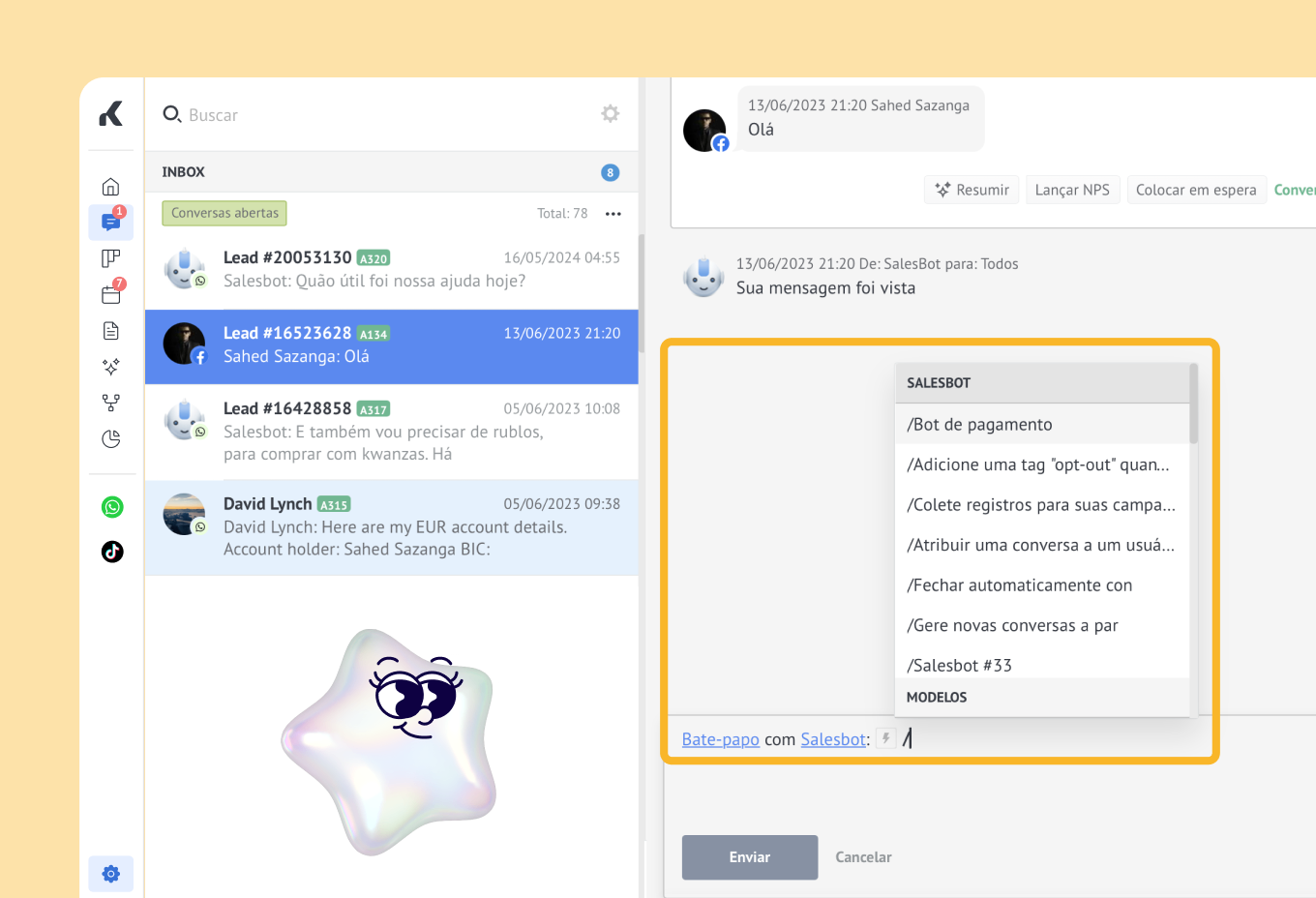The height and width of the screenshot is (898, 1316).
Task: Choose '/Salesbot #33' option
Action: (959, 666)
